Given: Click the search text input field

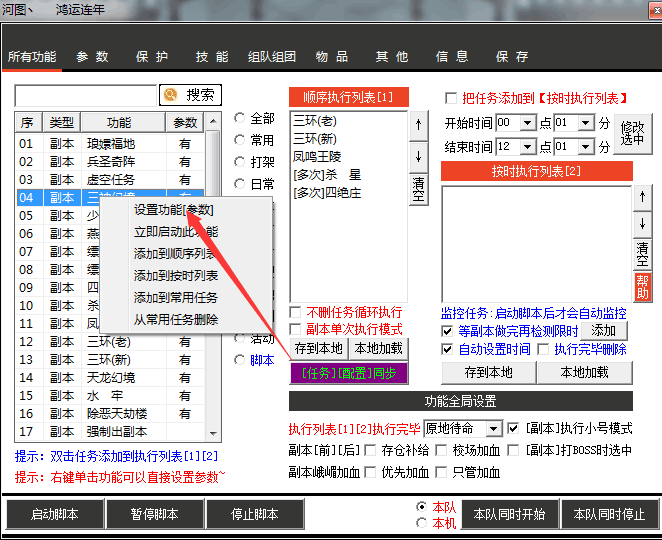Looking at the screenshot, I should (86, 95).
